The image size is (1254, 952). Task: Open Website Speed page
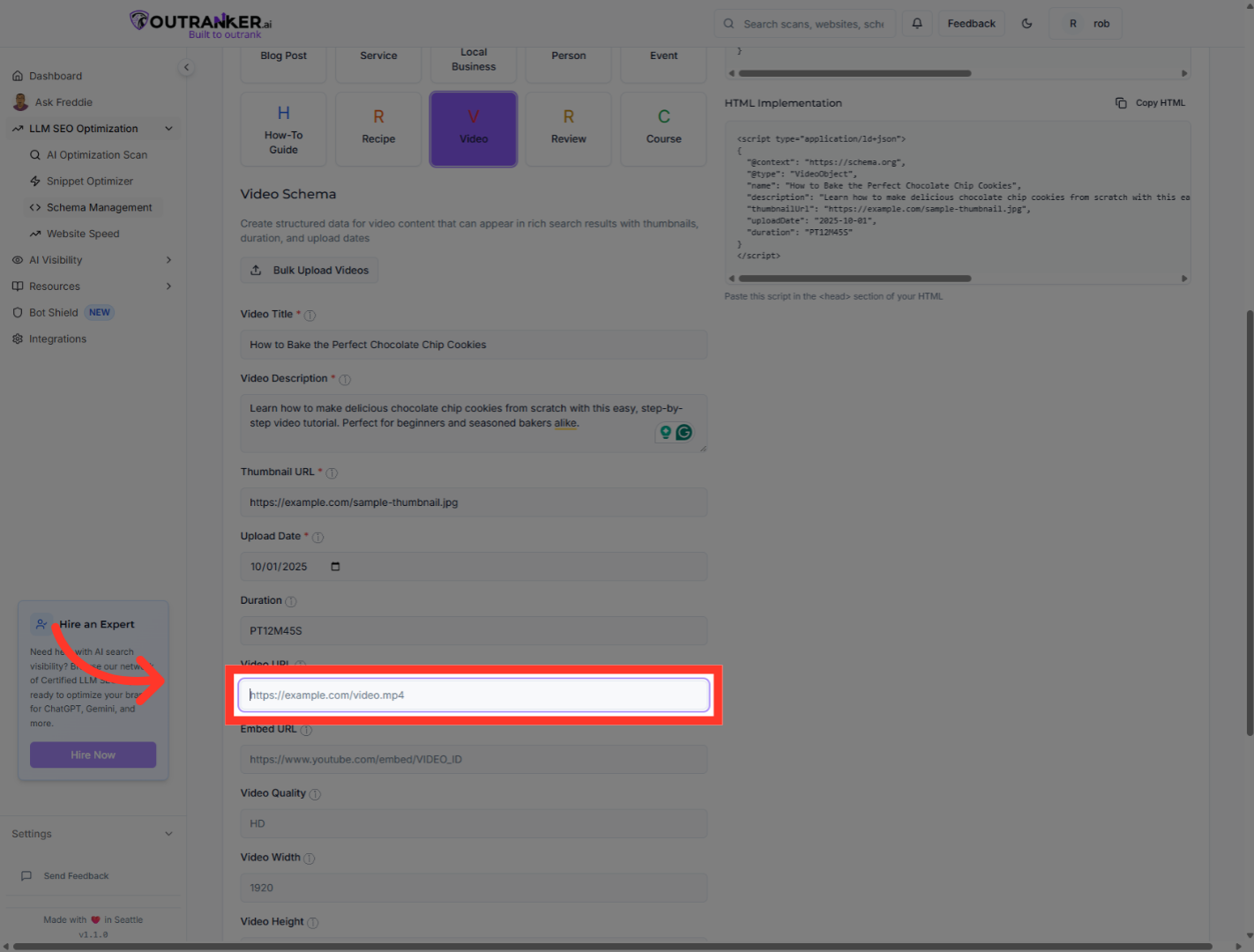[x=83, y=234]
